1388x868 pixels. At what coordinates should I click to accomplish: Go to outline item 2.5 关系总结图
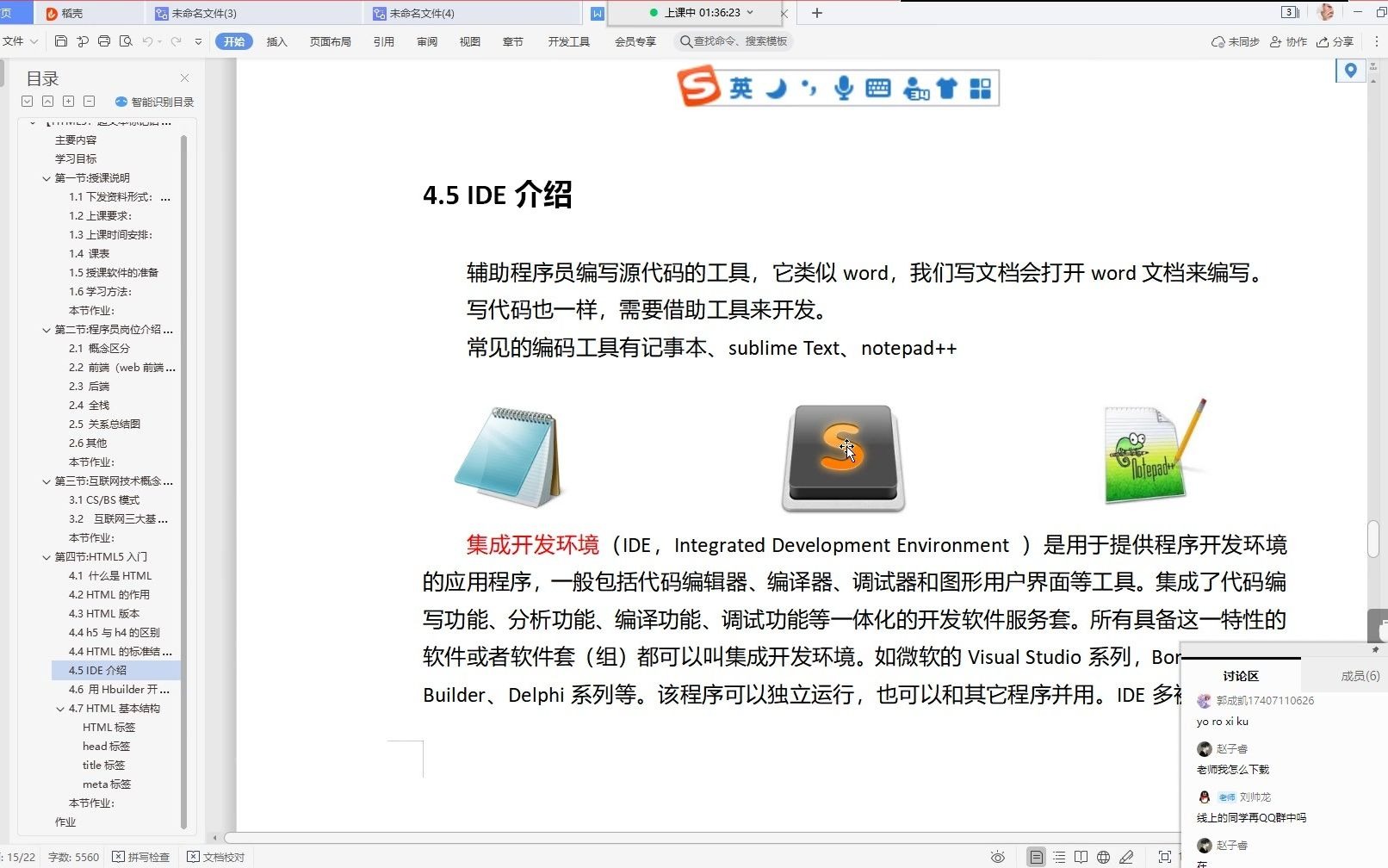104,425
